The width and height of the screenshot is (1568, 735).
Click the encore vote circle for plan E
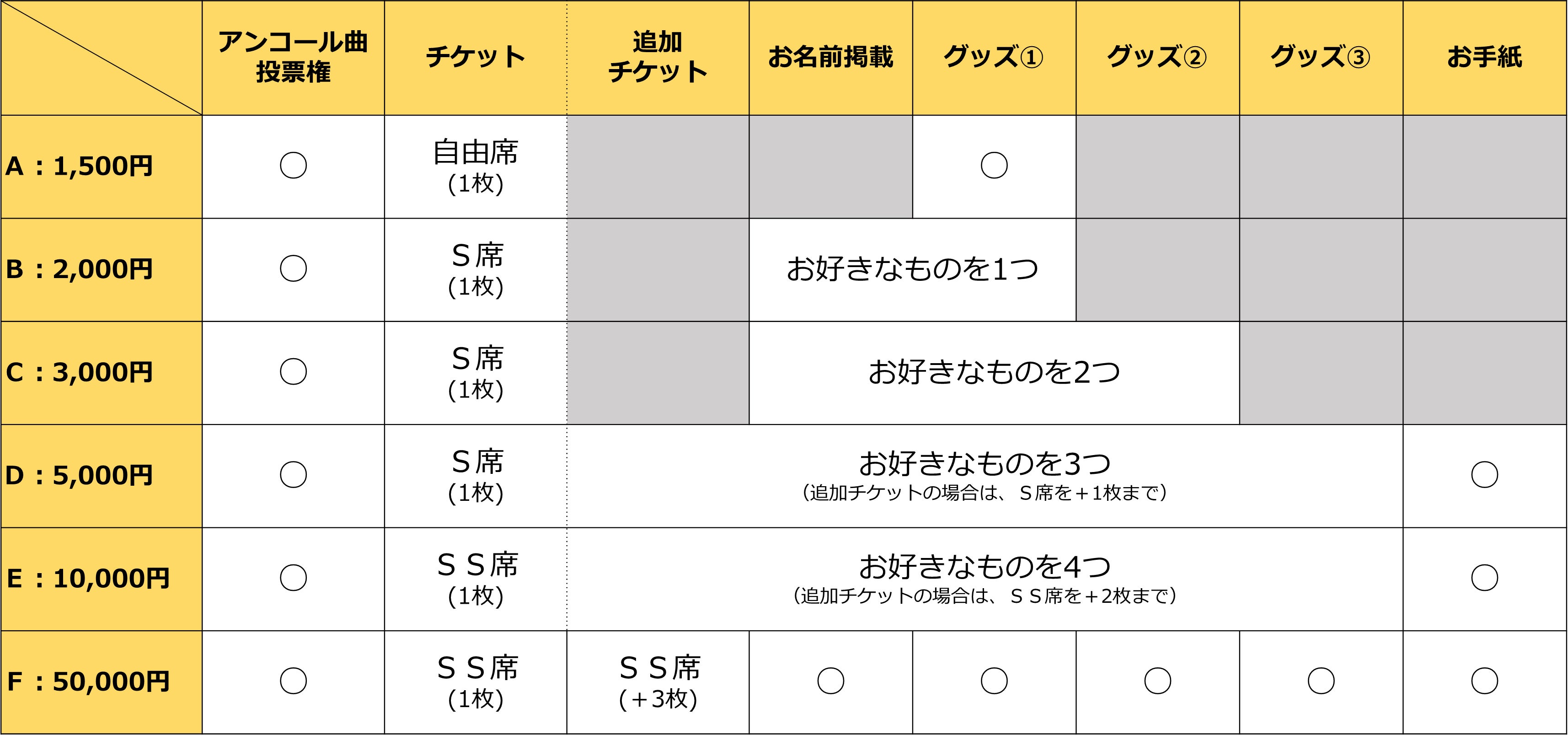click(293, 578)
